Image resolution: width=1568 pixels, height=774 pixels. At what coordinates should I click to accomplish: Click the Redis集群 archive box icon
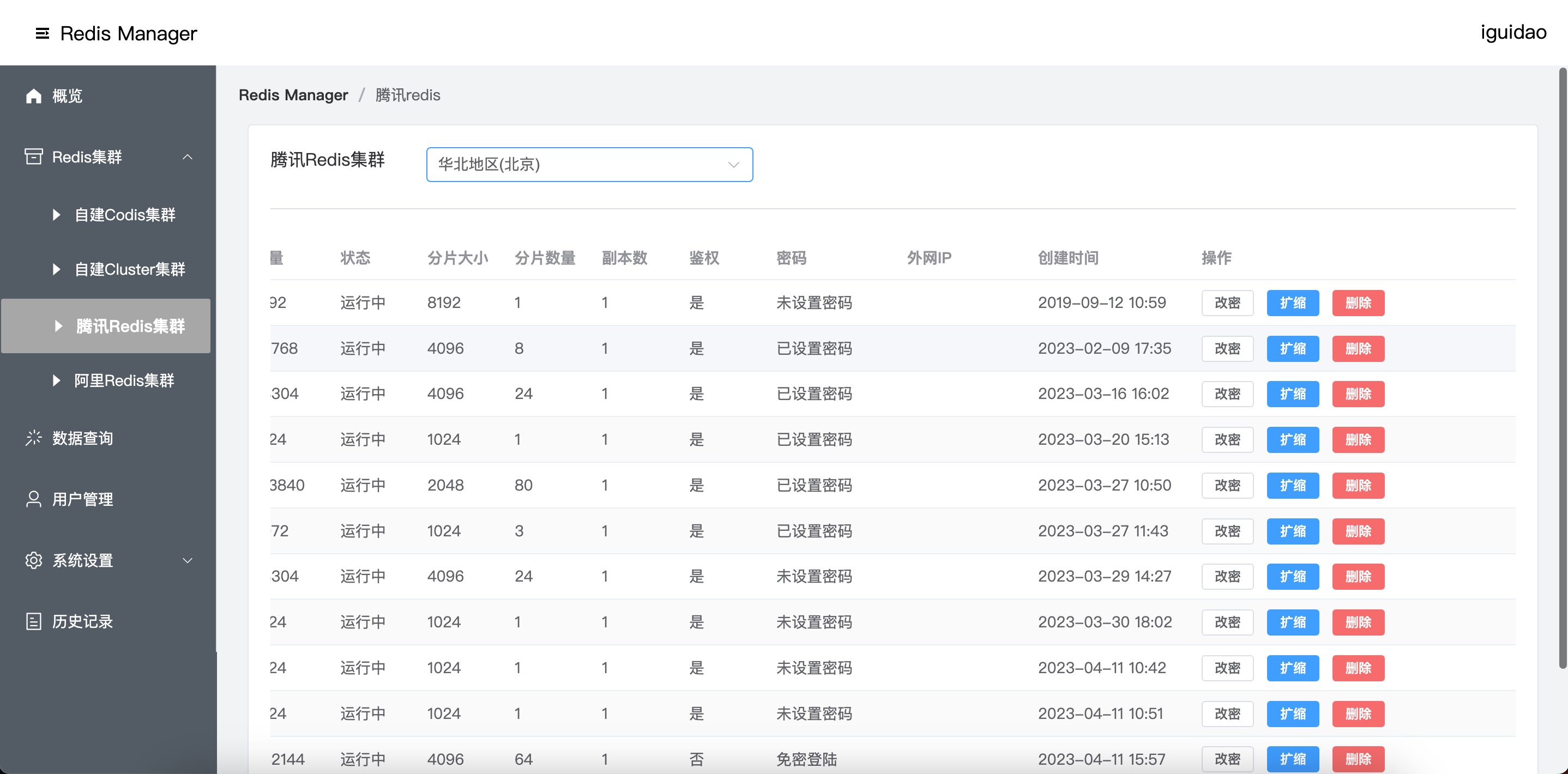point(33,157)
